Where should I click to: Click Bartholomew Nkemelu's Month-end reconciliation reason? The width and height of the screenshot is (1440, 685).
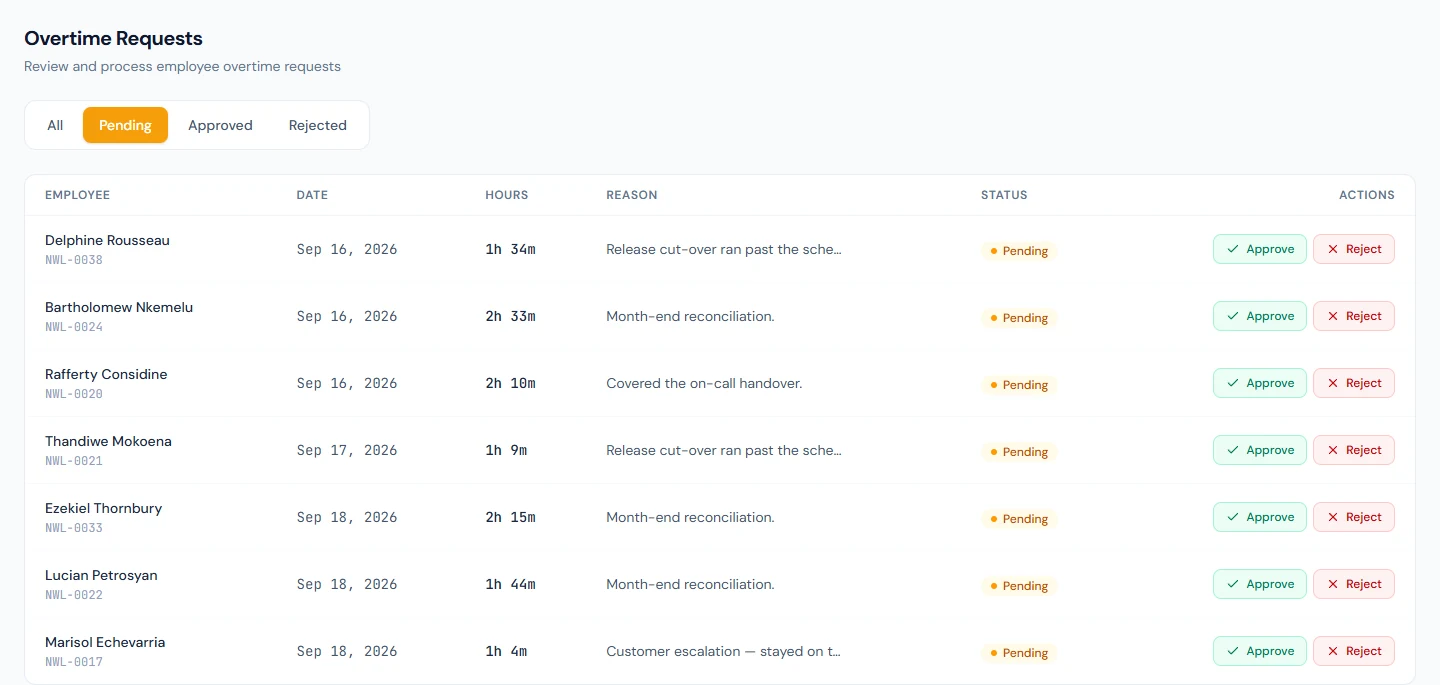(x=690, y=316)
